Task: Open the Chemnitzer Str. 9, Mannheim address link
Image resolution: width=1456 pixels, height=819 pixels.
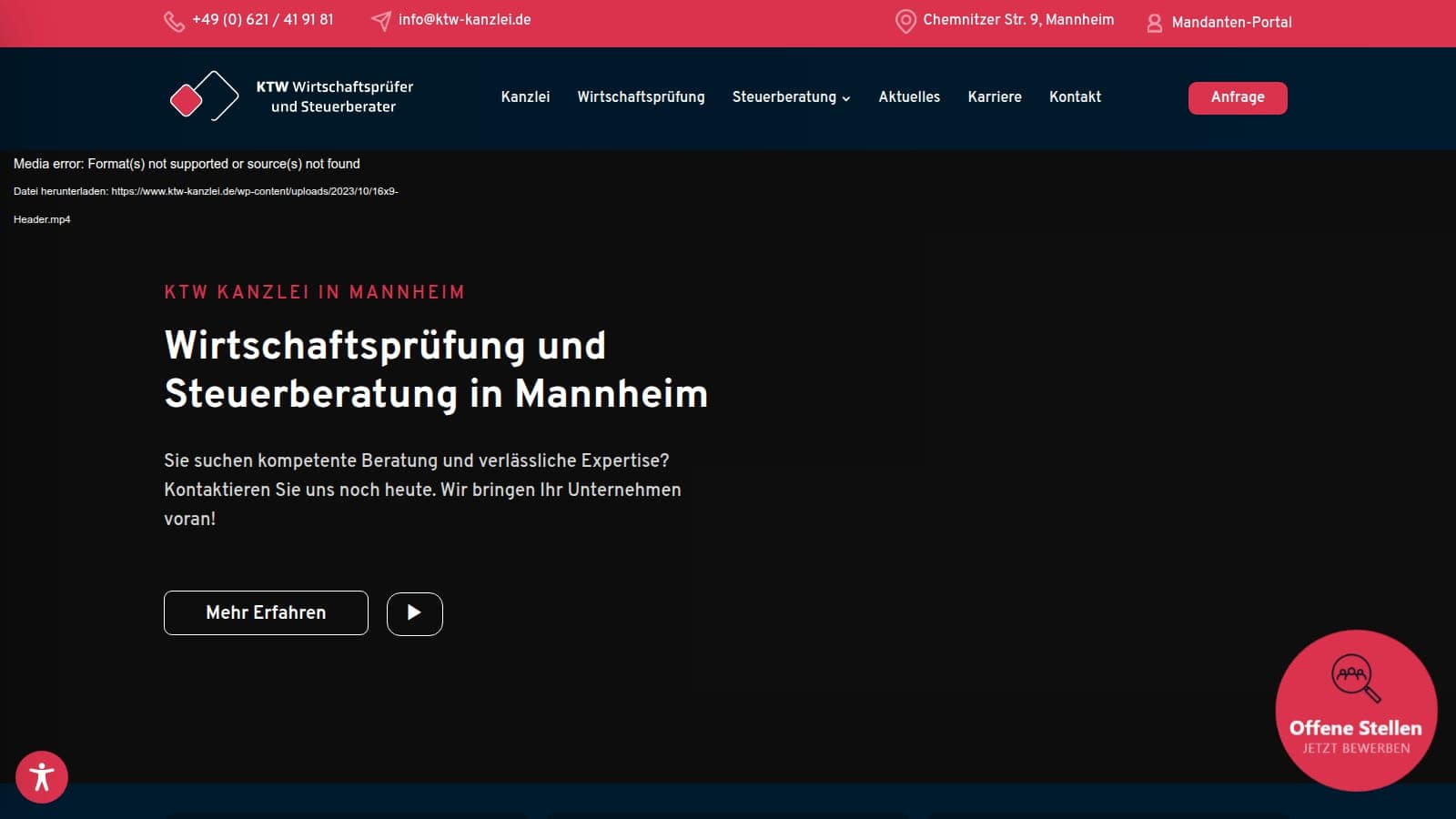Action: pyautogui.click(x=1018, y=19)
